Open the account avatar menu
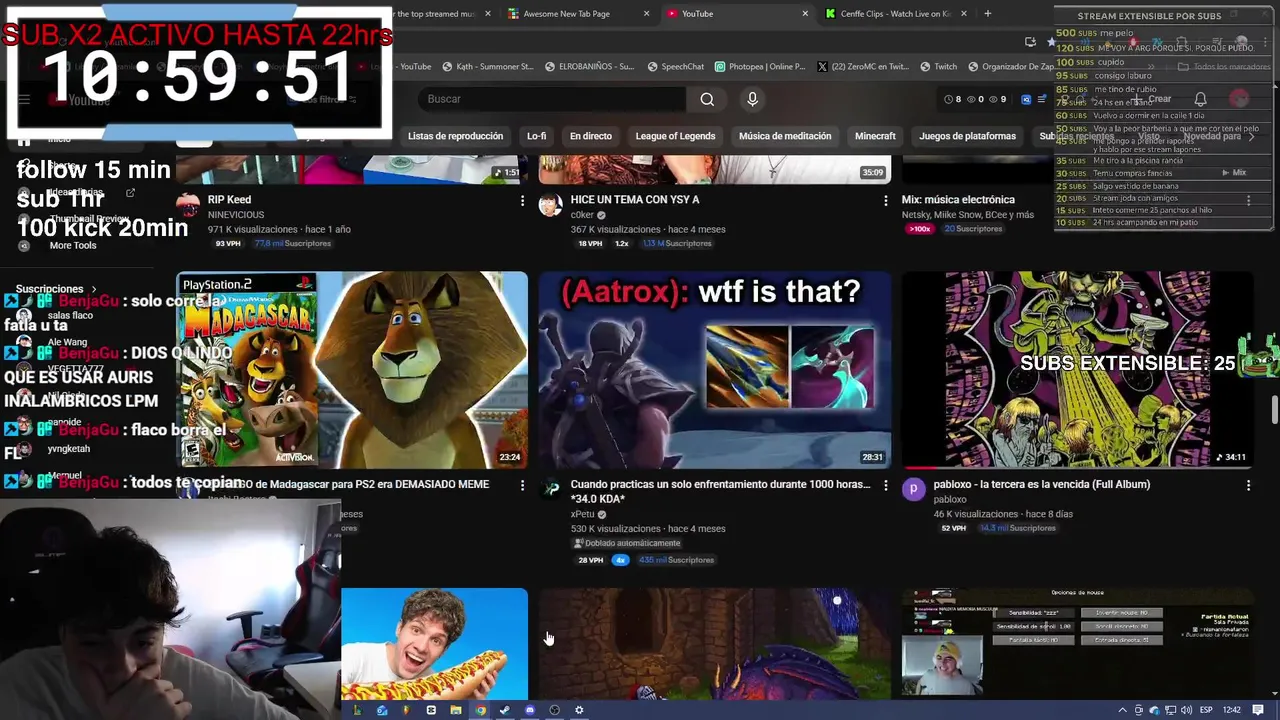 coord(1240,99)
